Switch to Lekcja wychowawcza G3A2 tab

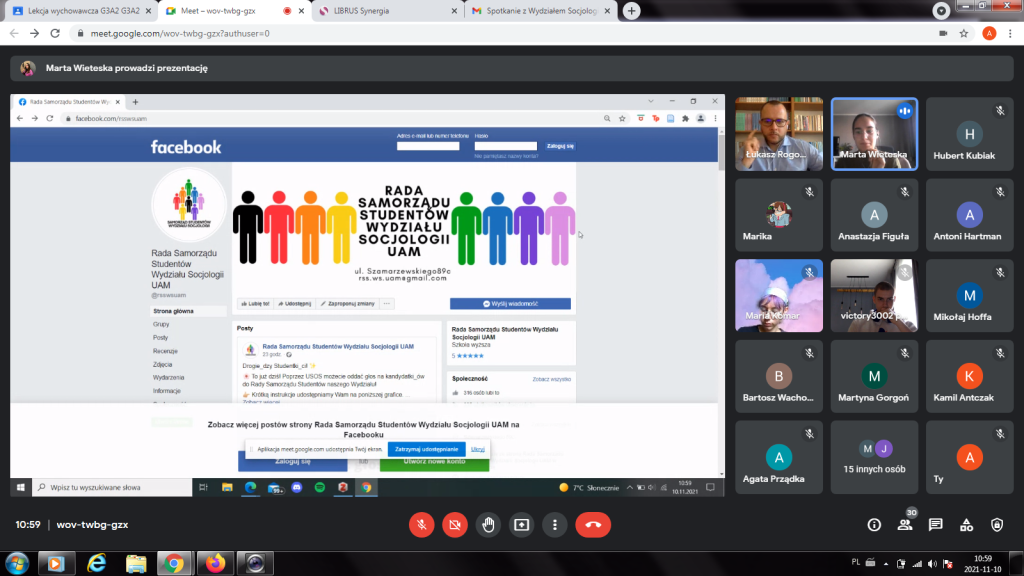75,11
